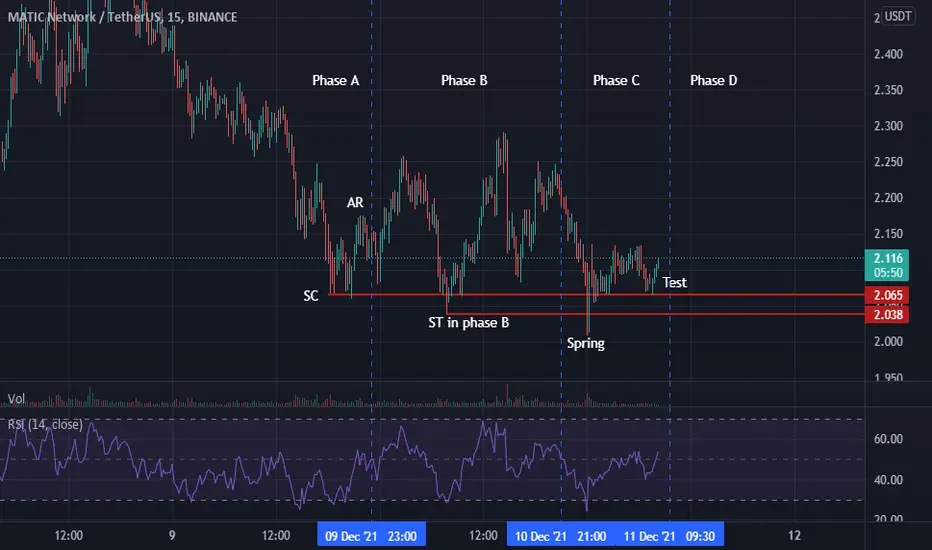Screen dimensions: 932x550
Task: Select the 'ST in phase B' annotation
Action: (468, 322)
